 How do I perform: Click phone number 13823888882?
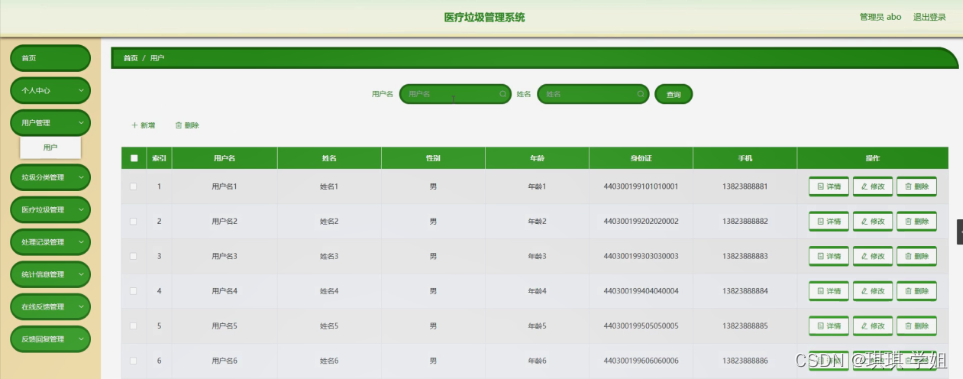[745, 221]
